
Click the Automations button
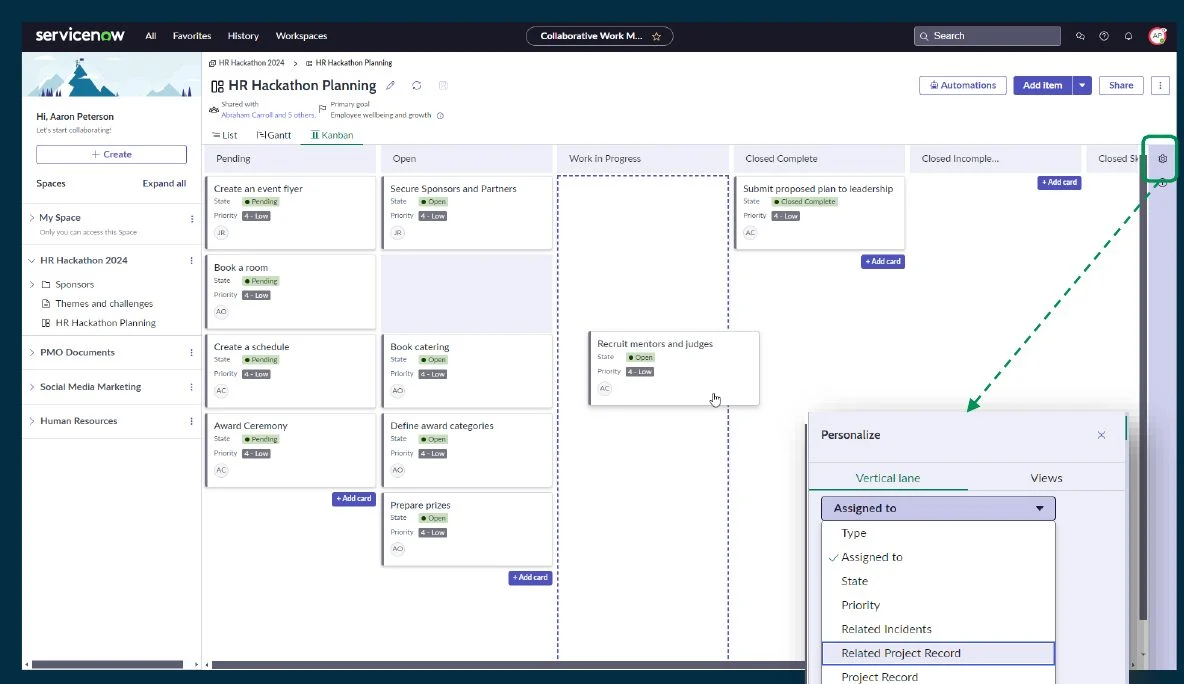point(963,85)
